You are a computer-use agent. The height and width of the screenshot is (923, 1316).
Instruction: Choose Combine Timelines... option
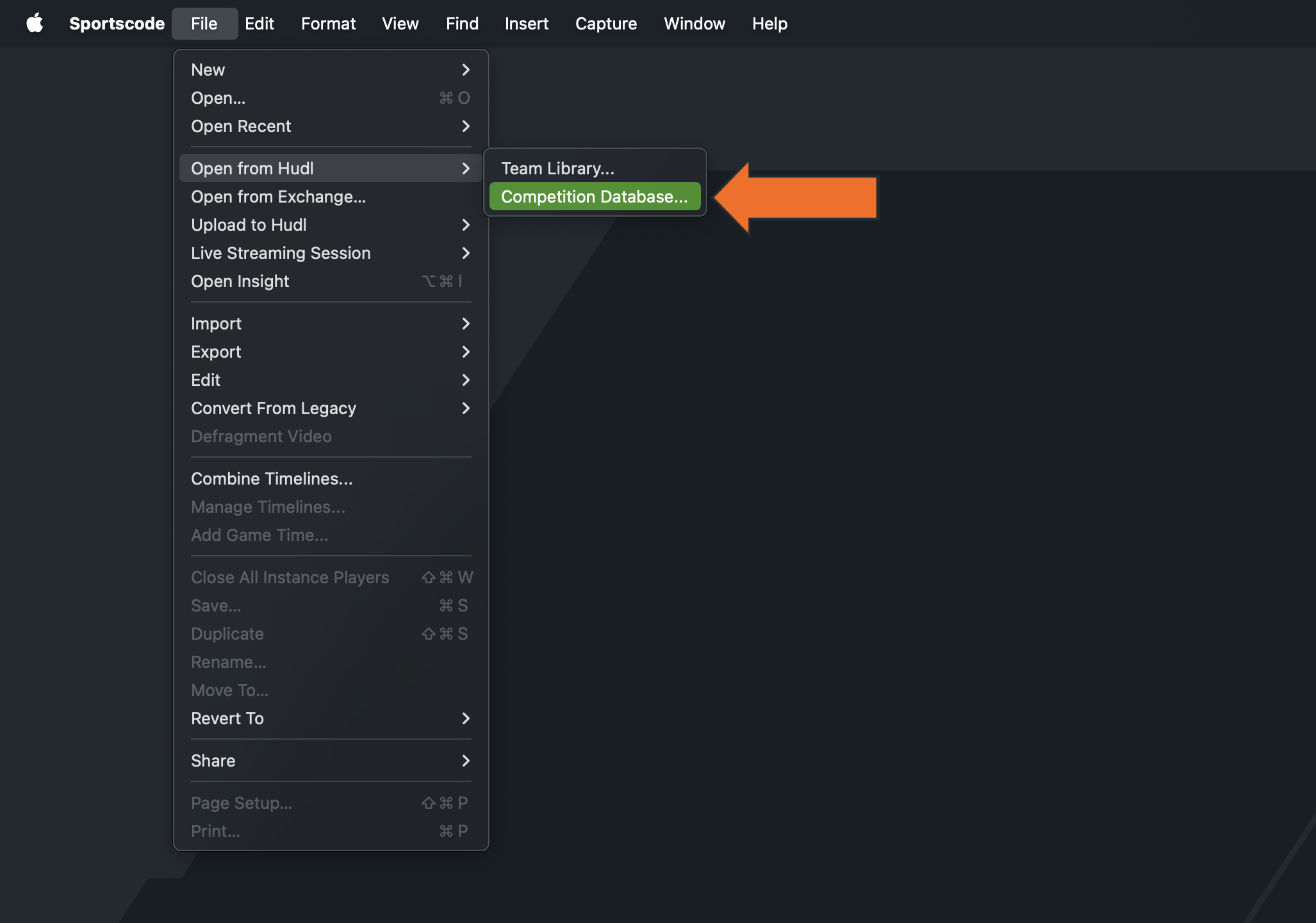pos(272,479)
